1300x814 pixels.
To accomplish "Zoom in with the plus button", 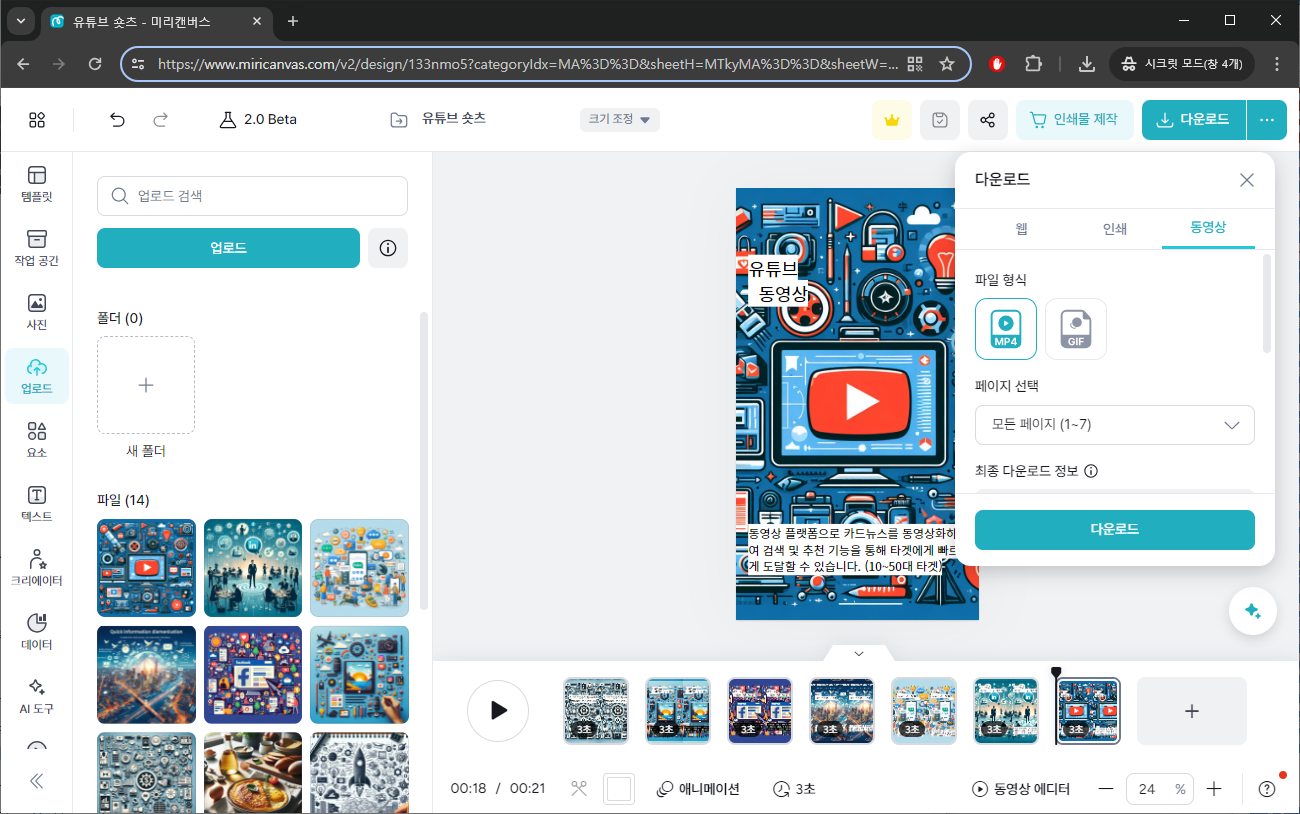I will 1214,789.
